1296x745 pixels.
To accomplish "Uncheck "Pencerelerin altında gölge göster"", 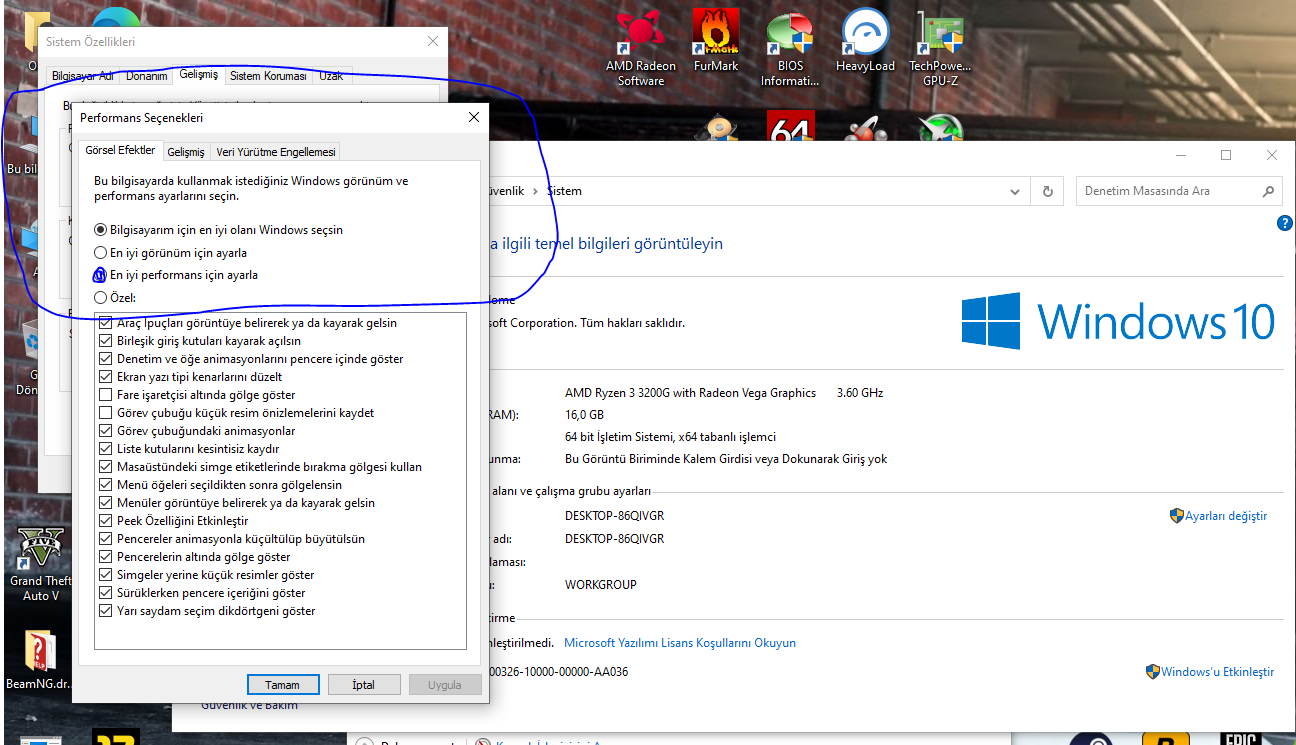I will (x=106, y=557).
